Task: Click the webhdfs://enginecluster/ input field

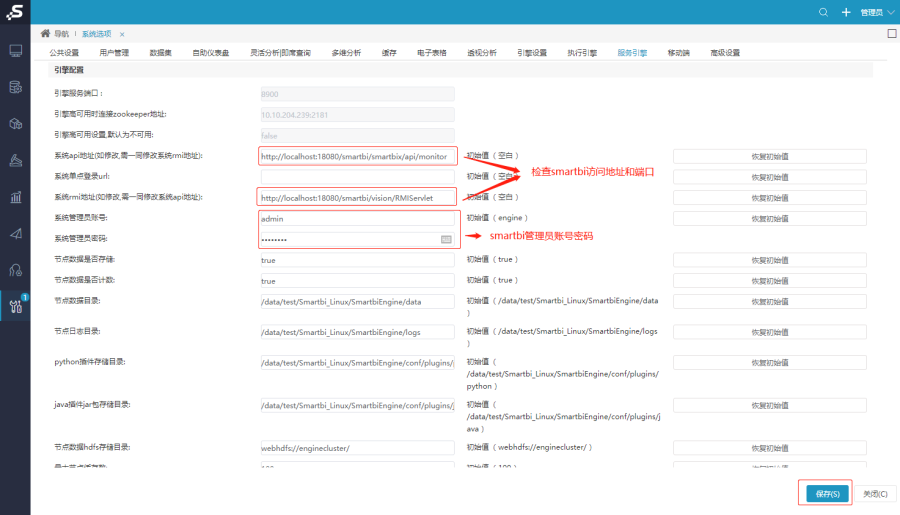Action: click(358, 448)
